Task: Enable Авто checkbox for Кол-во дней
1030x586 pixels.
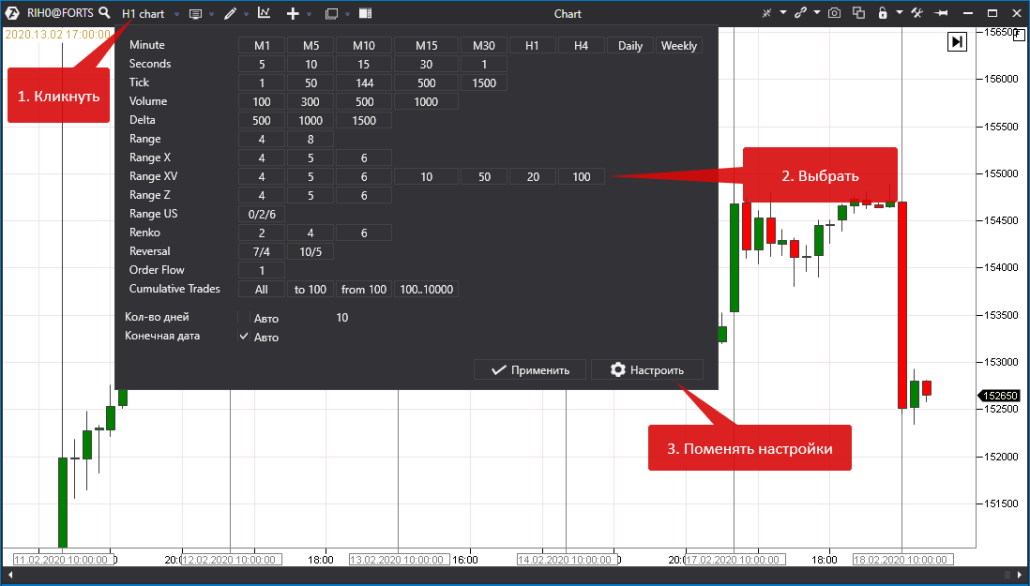Action: click(243, 318)
